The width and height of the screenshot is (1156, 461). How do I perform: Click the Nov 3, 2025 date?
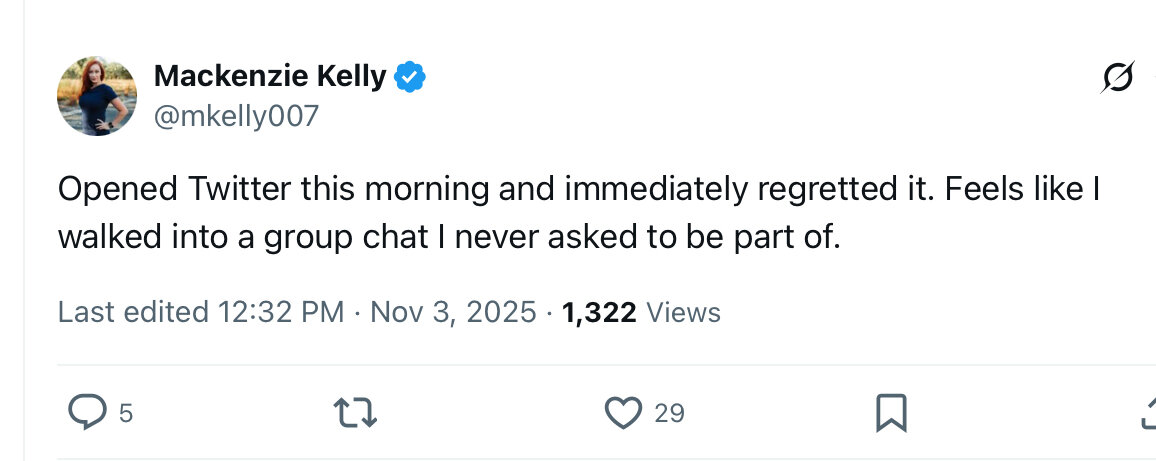point(453,312)
